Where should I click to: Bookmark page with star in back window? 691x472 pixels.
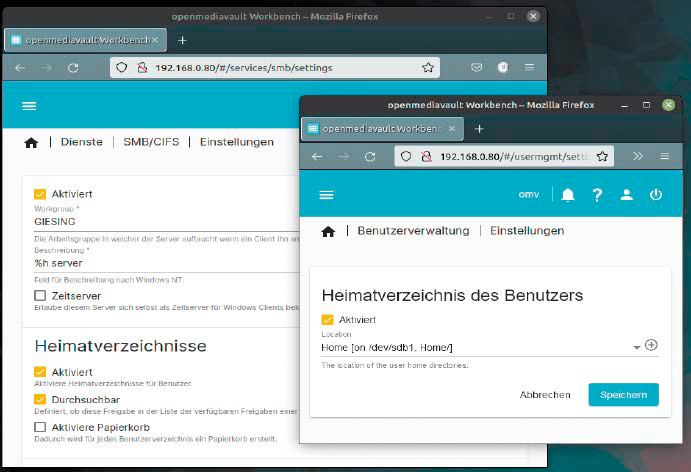(428, 67)
